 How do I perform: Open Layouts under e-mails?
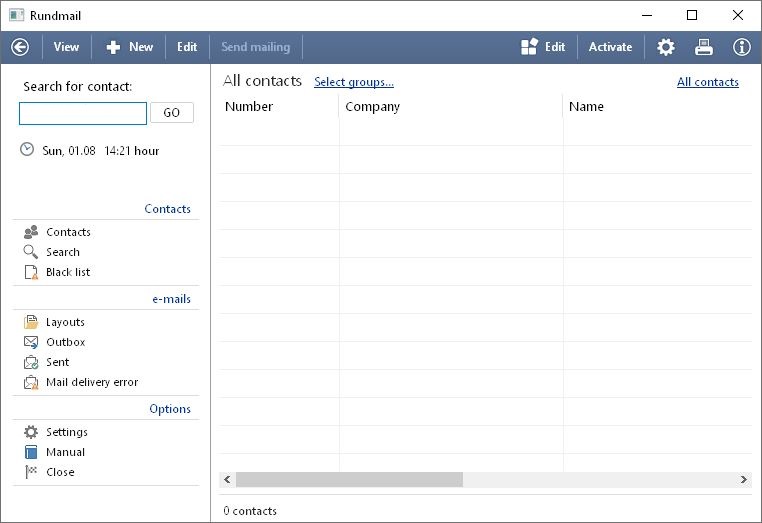coord(65,322)
